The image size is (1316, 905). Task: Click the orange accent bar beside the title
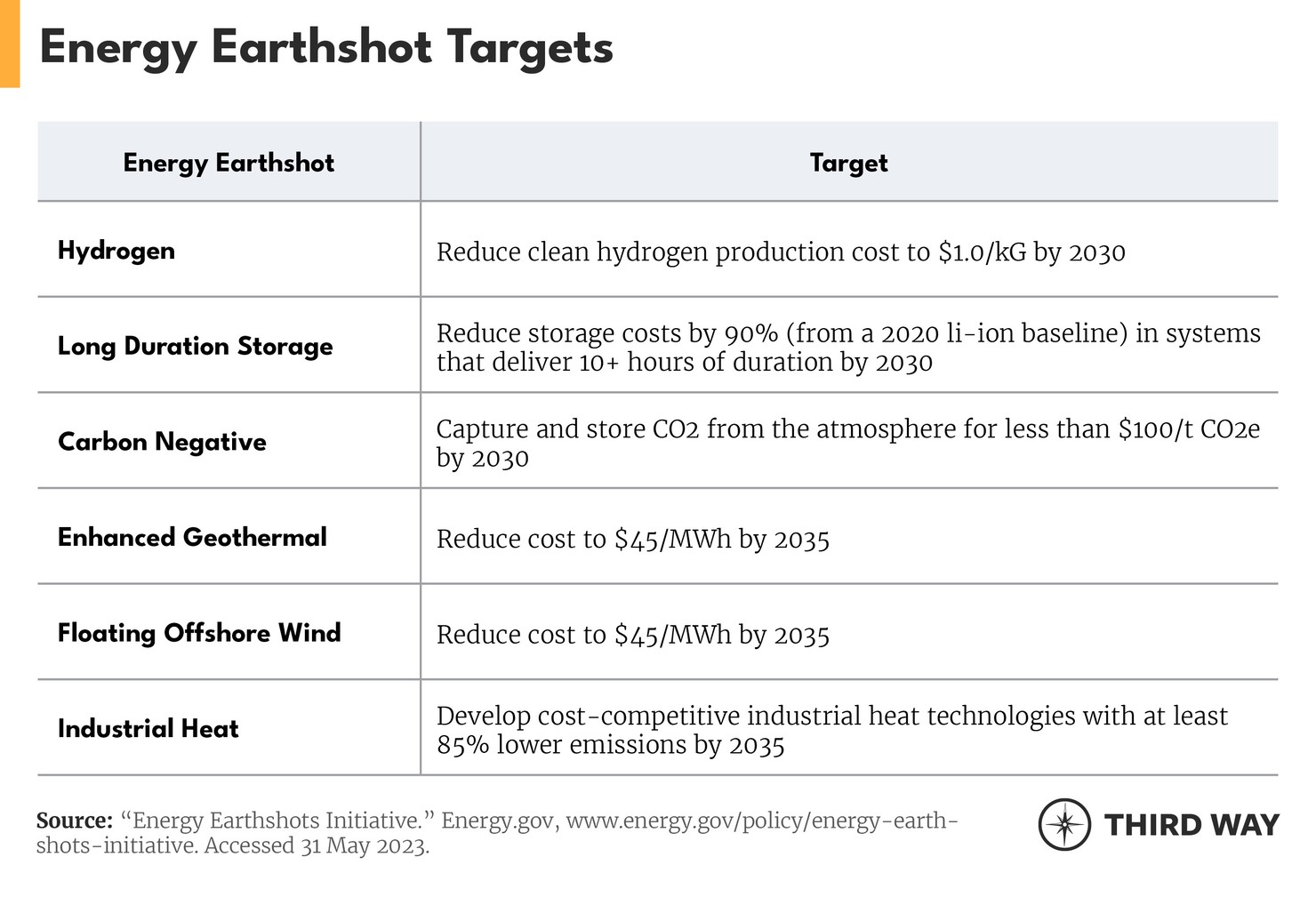tap(10, 44)
